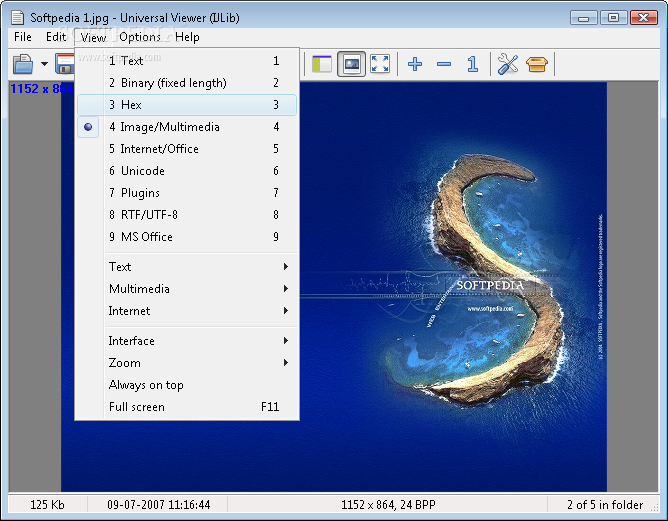
Task: Click the zoom in plus icon
Action: pyautogui.click(x=415, y=64)
